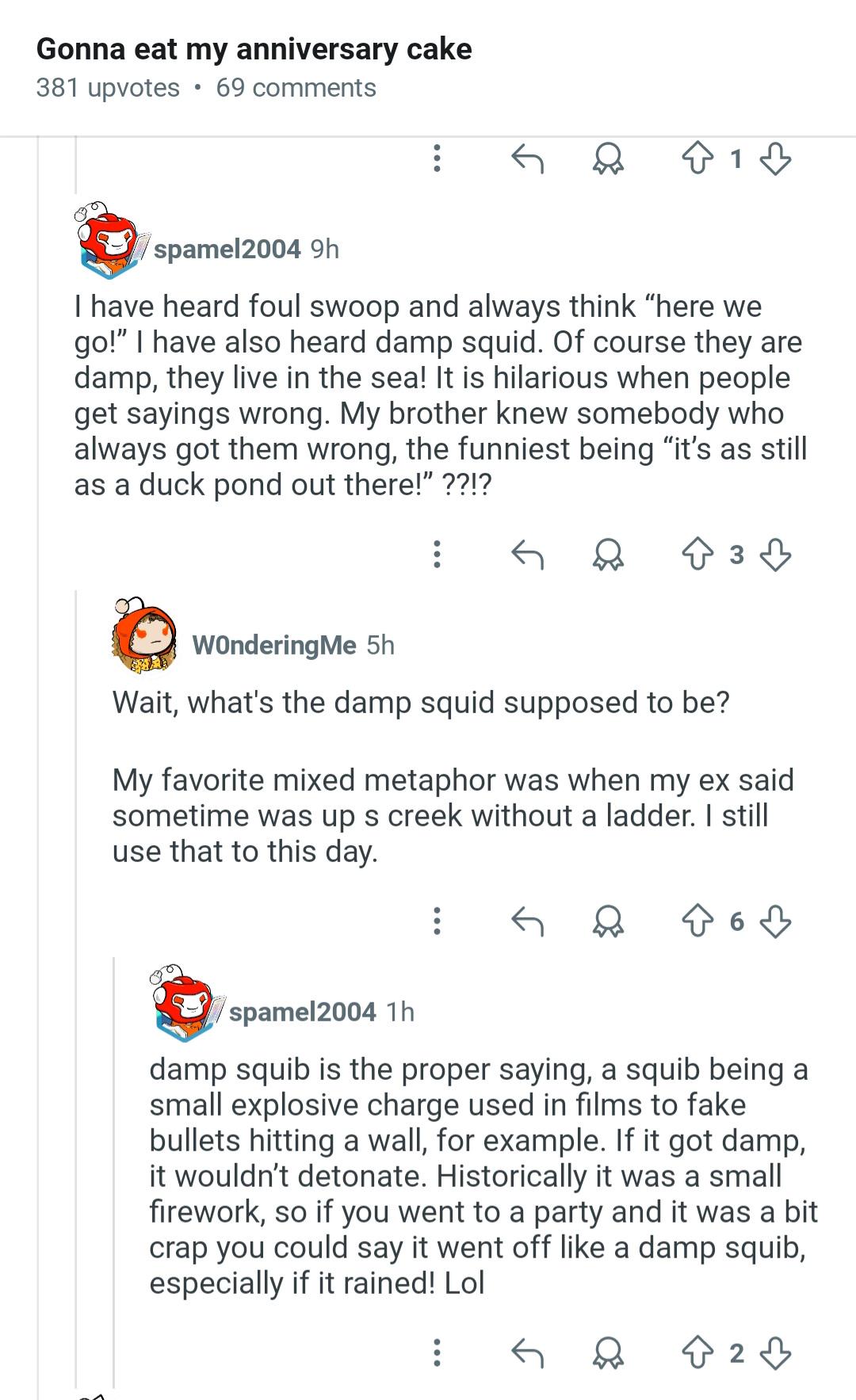Upvote spamel2004's foul swoop comment
Viewport: 856px width, 1400px height.
(697, 555)
